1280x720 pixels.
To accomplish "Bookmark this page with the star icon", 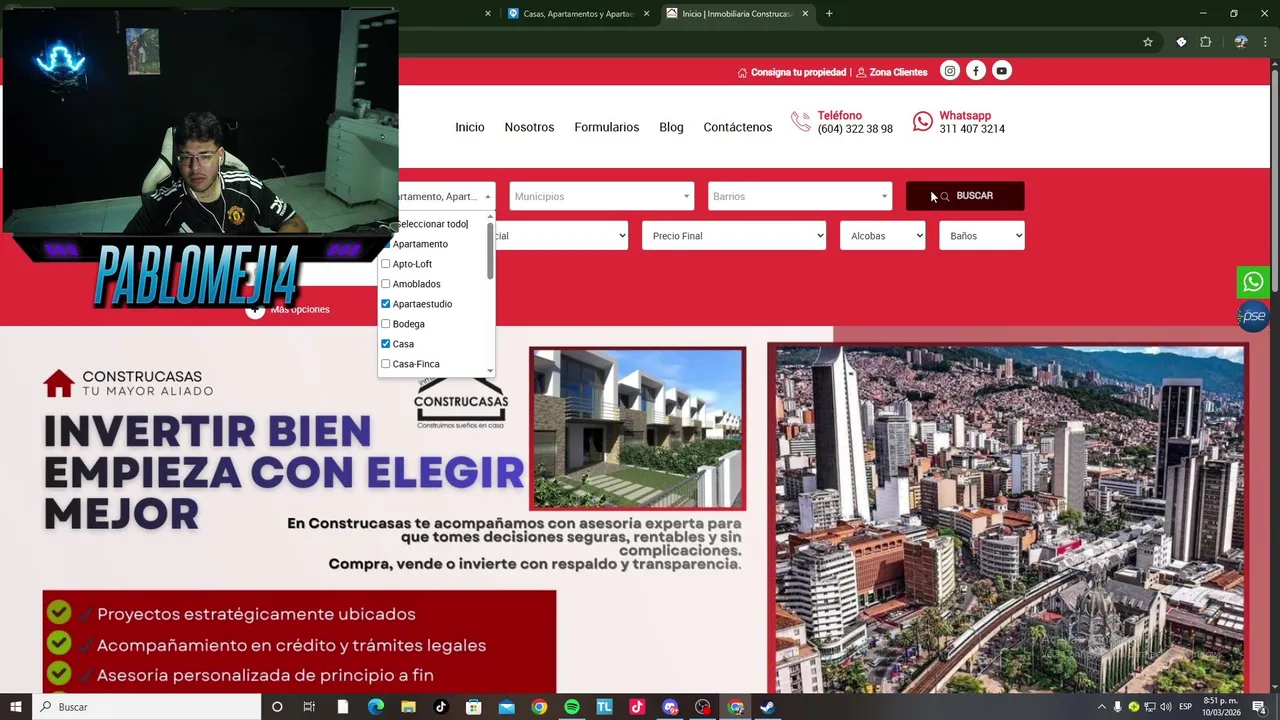I will point(1148,42).
